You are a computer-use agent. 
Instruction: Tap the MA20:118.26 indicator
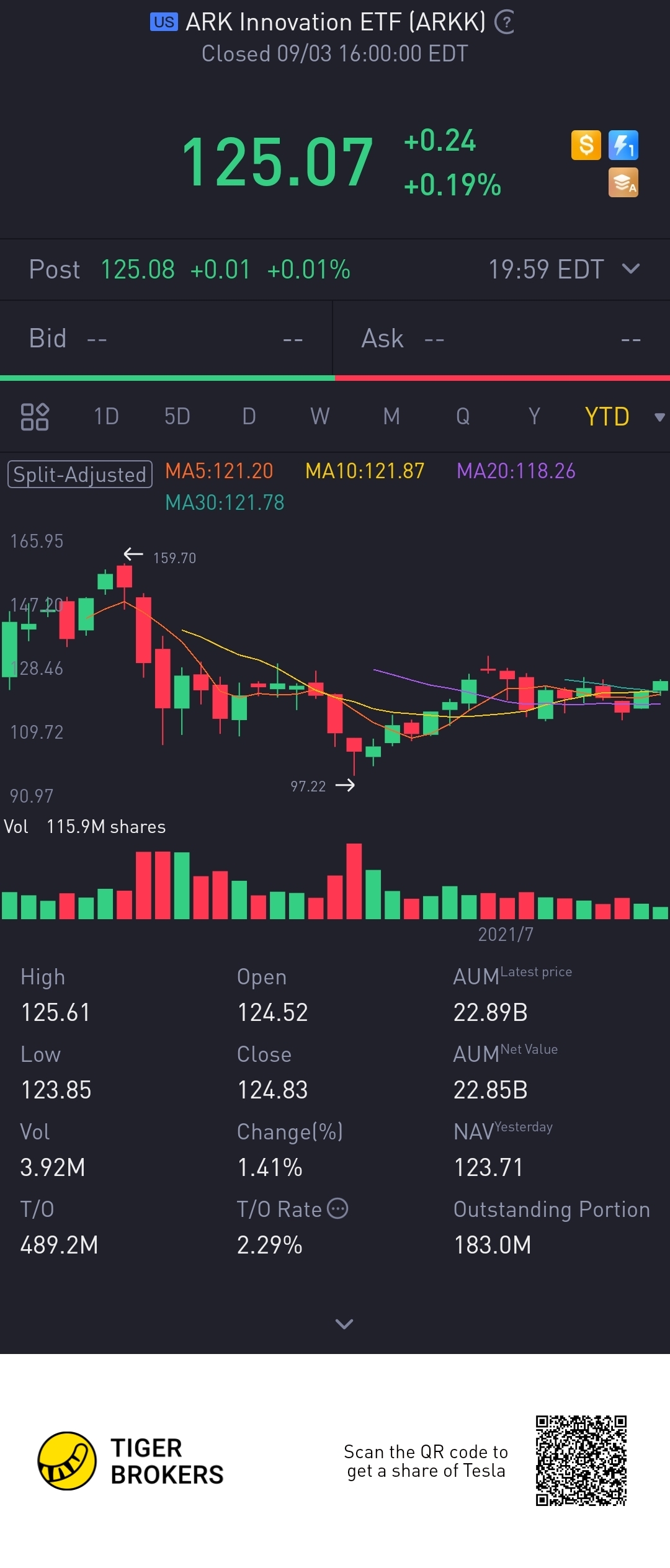coord(516,471)
